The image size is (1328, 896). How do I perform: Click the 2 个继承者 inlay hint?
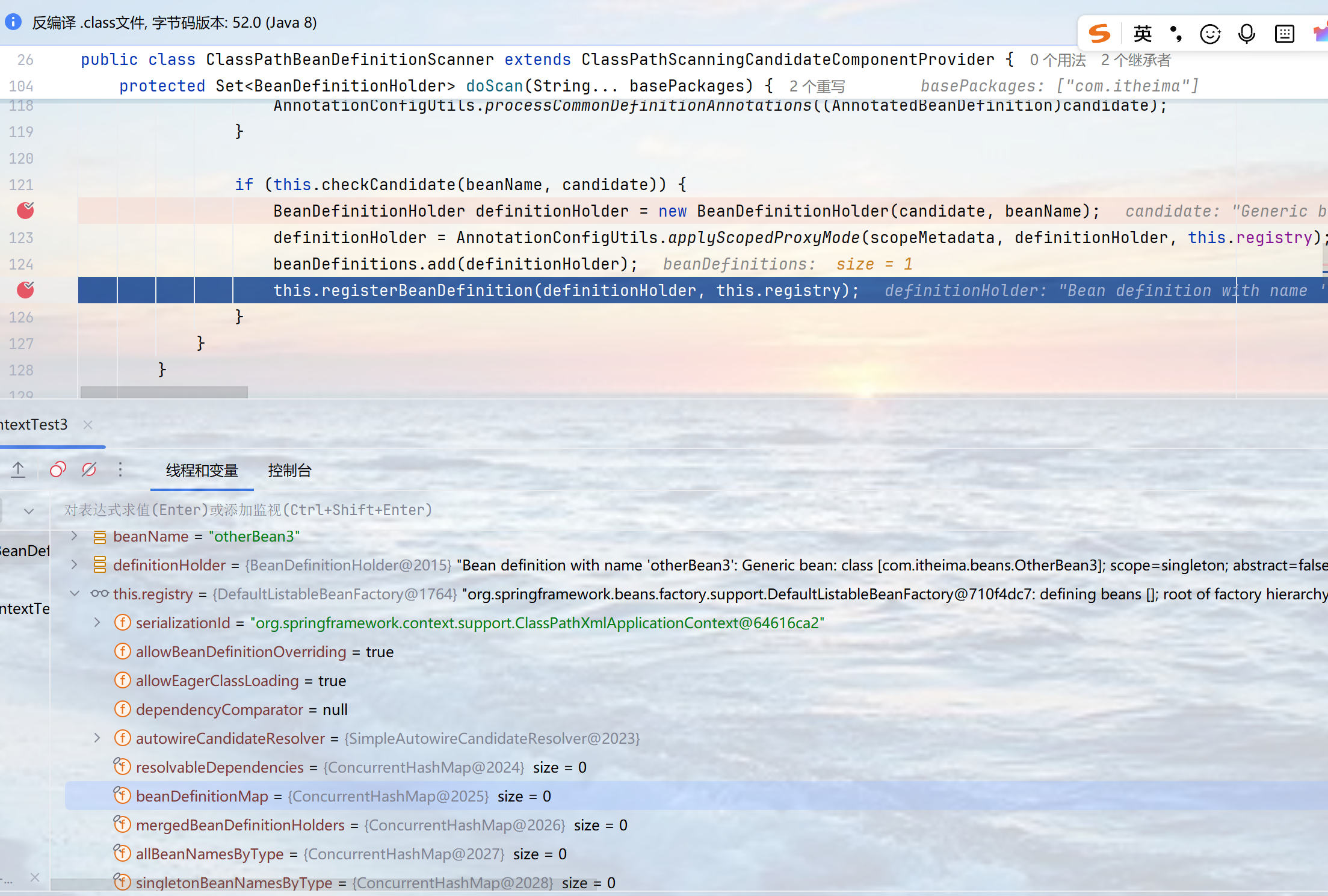(1135, 60)
